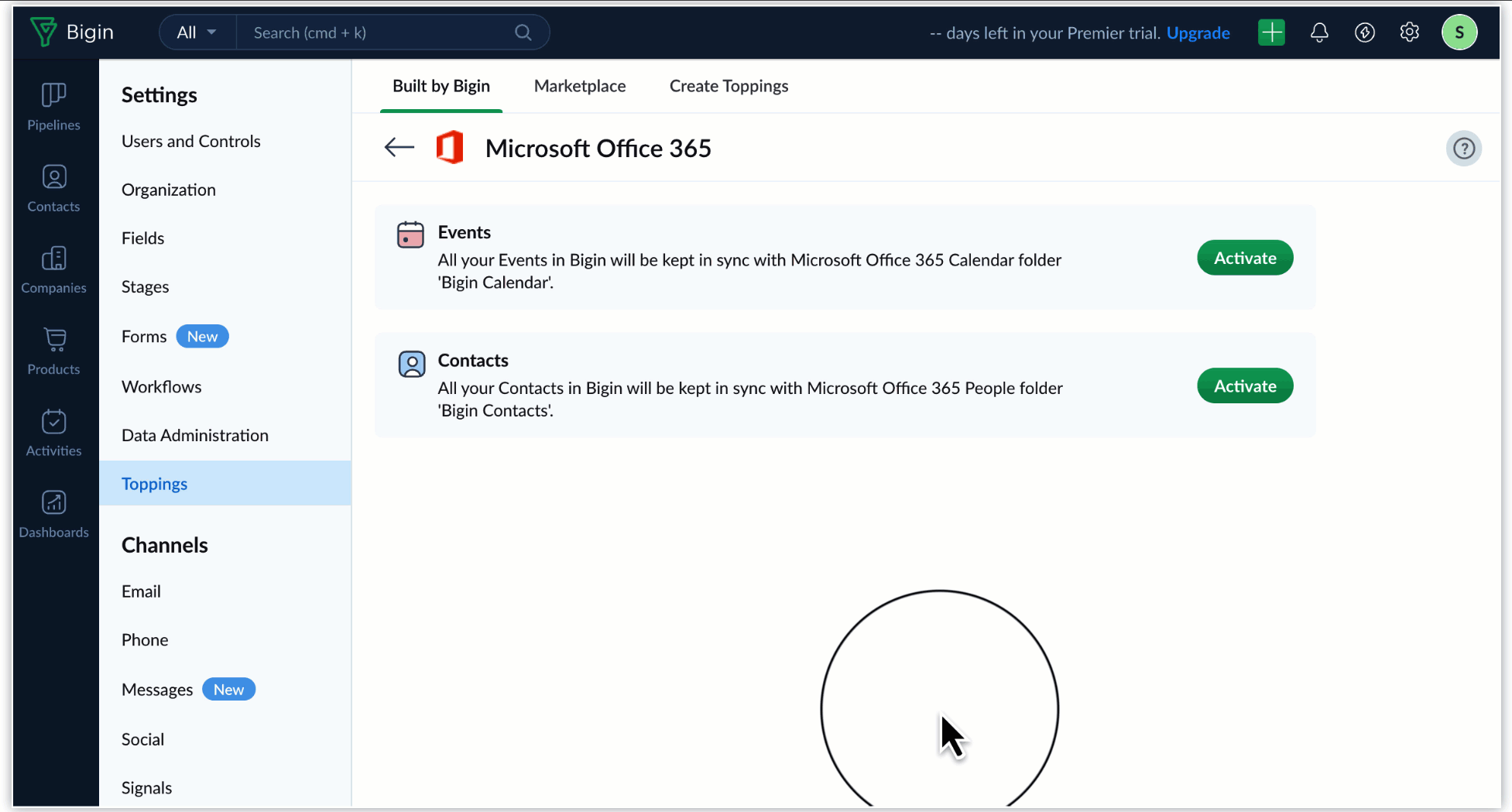Click the New badge beside Forms
The width and height of the screenshot is (1512, 812).
[x=202, y=336]
